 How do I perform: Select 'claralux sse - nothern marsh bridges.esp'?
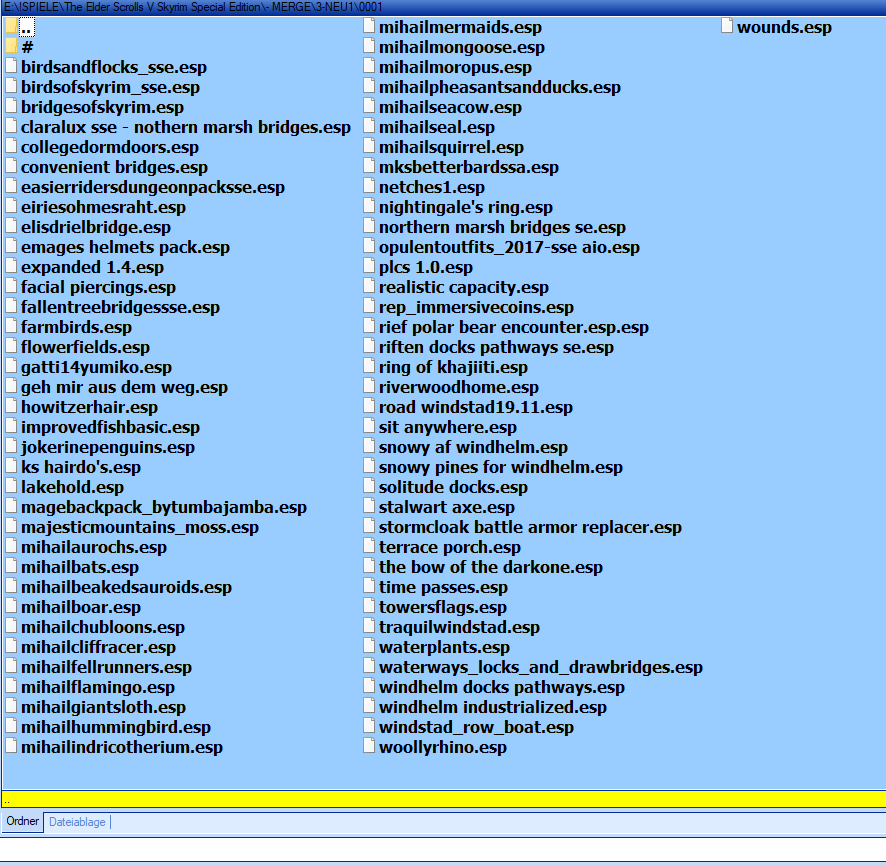pos(186,127)
